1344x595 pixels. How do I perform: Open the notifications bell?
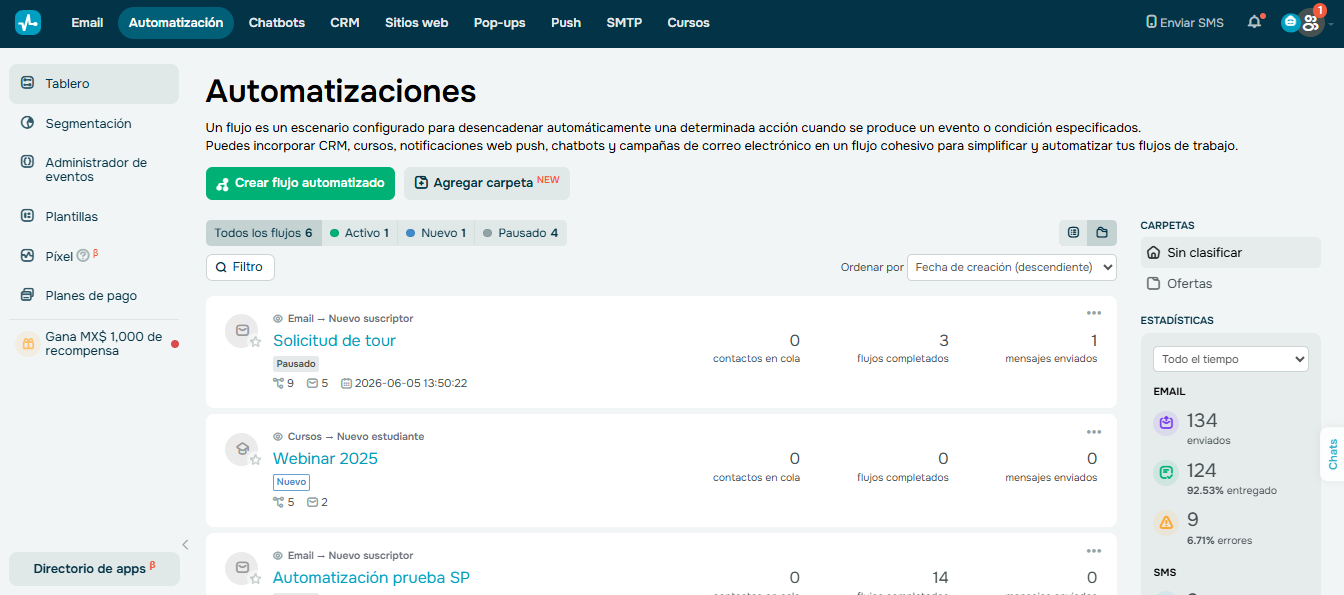tap(1254, 22)
